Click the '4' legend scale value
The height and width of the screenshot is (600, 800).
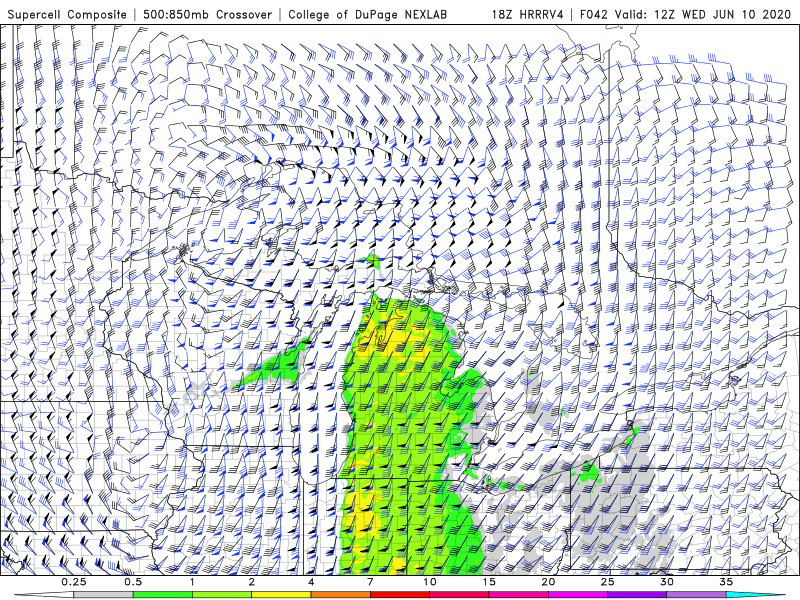tap(311, 582)
